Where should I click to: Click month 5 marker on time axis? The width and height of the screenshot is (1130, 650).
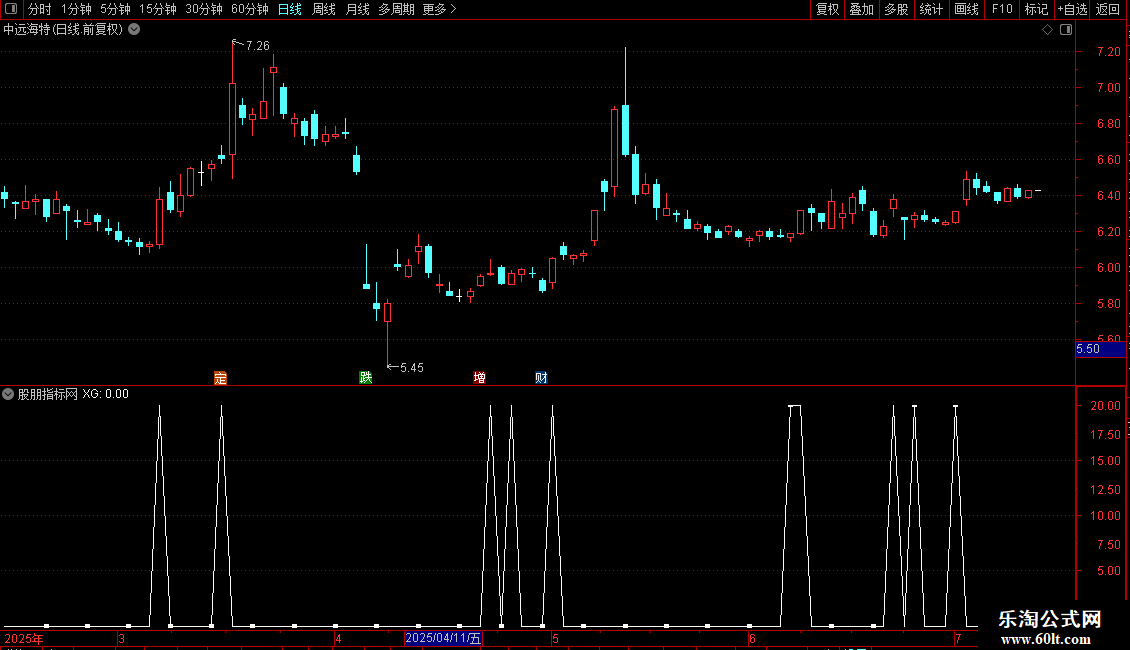tap(556, 638)
